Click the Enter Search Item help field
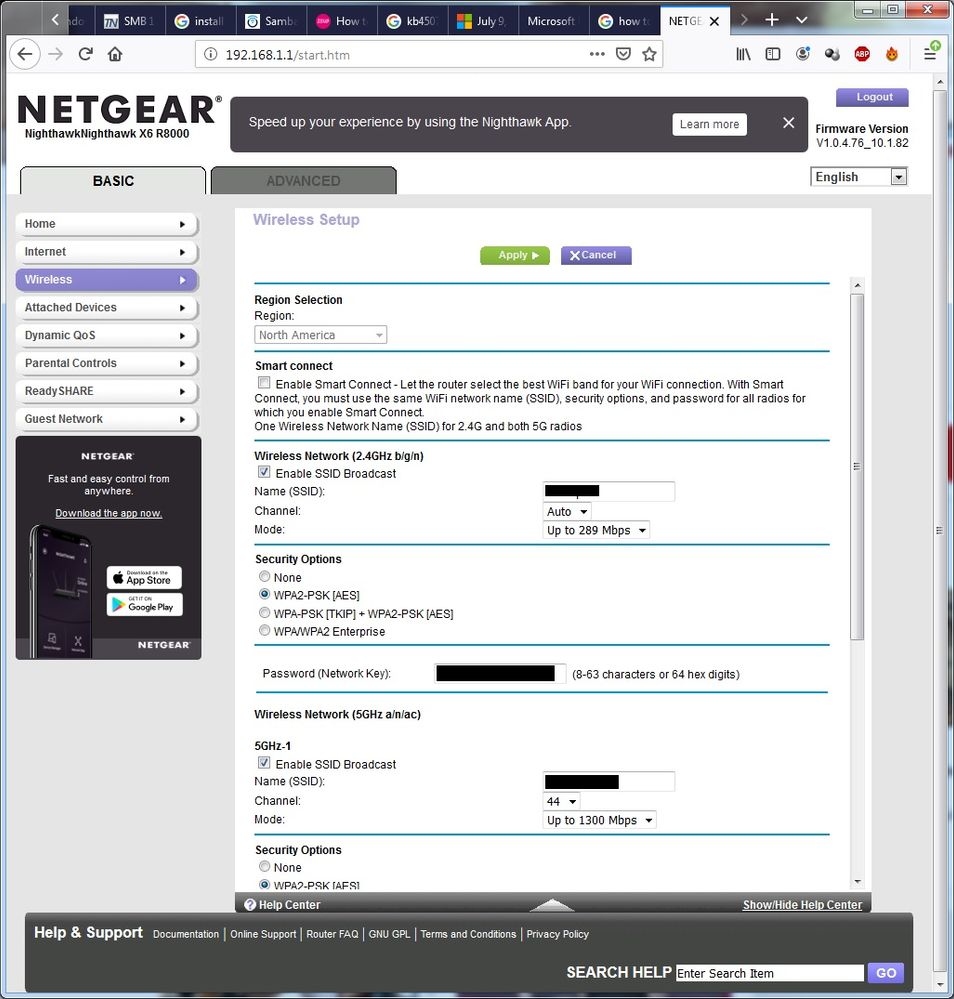 click(769, 973)
